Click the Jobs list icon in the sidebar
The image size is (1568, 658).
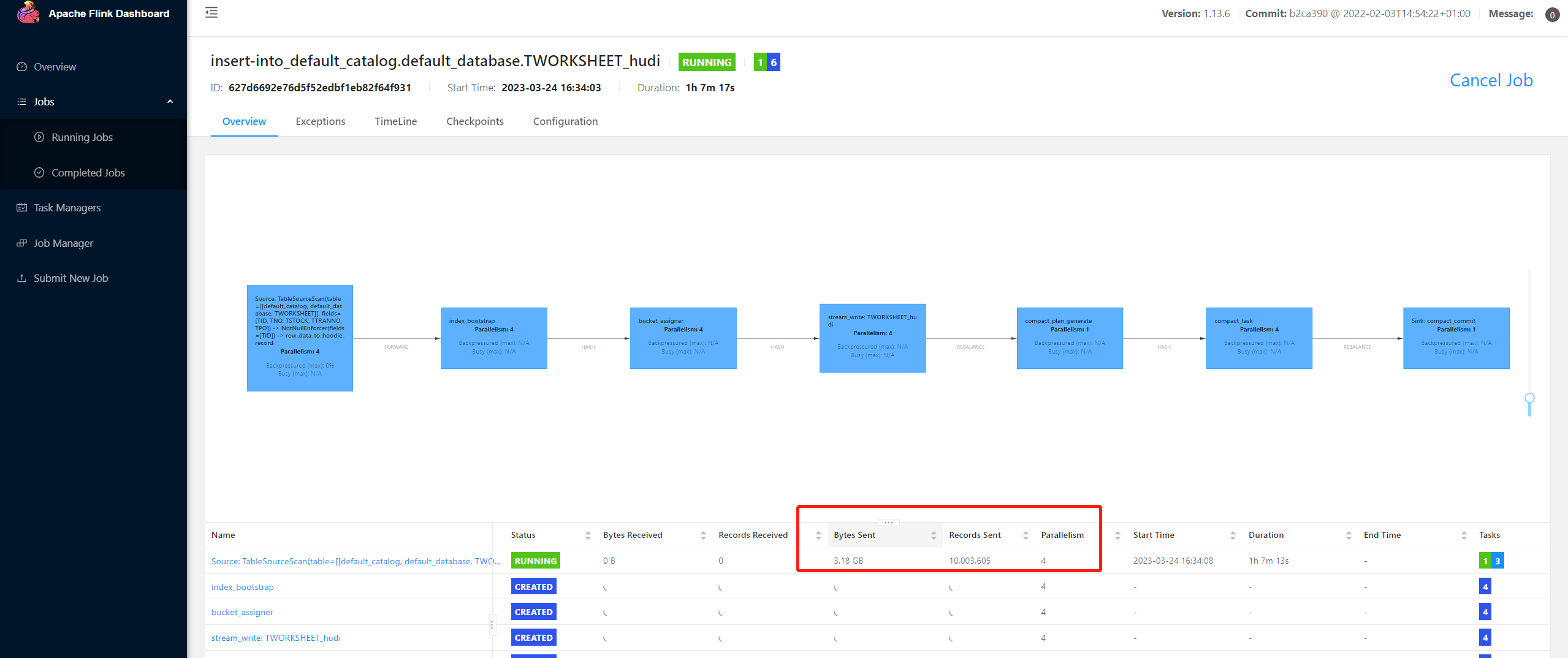(22, 102)
